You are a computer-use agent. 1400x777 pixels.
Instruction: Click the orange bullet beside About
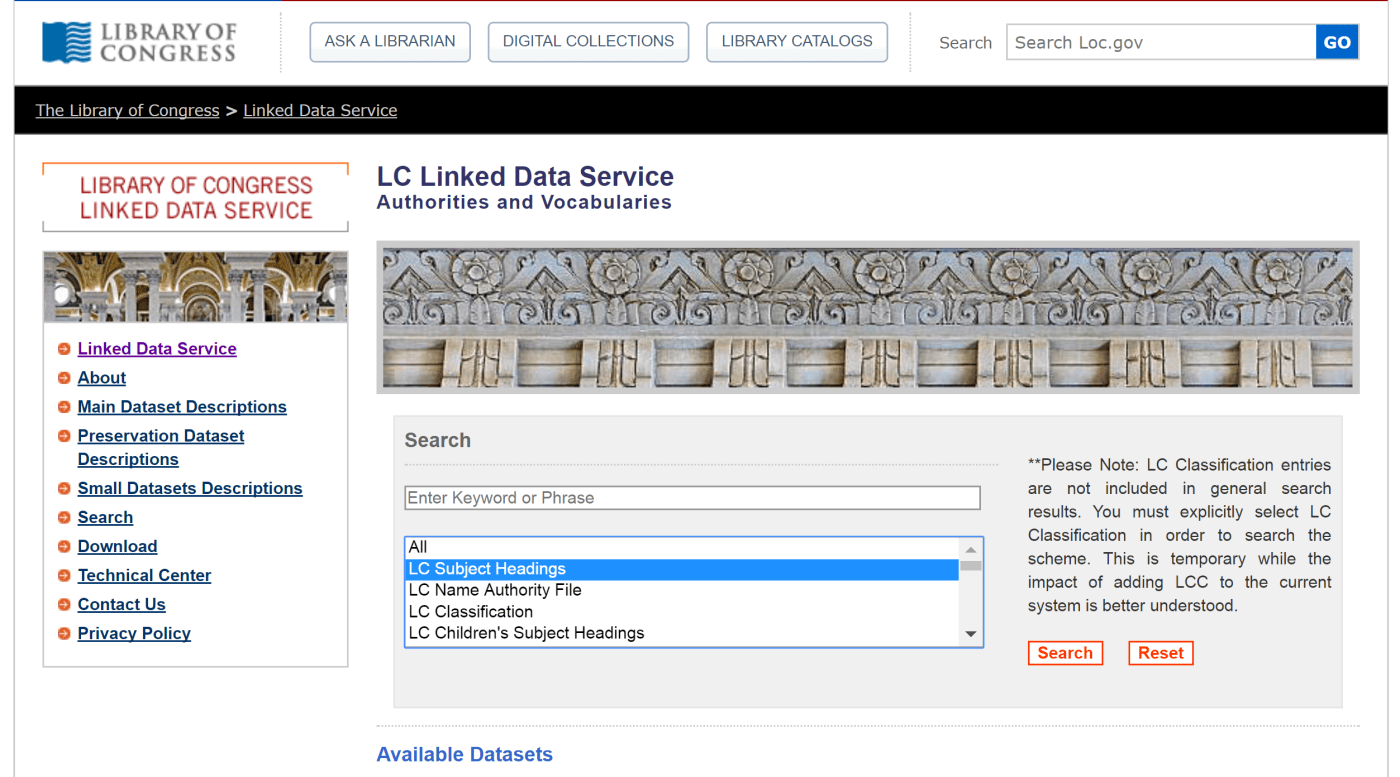click(x=64, y=378)
